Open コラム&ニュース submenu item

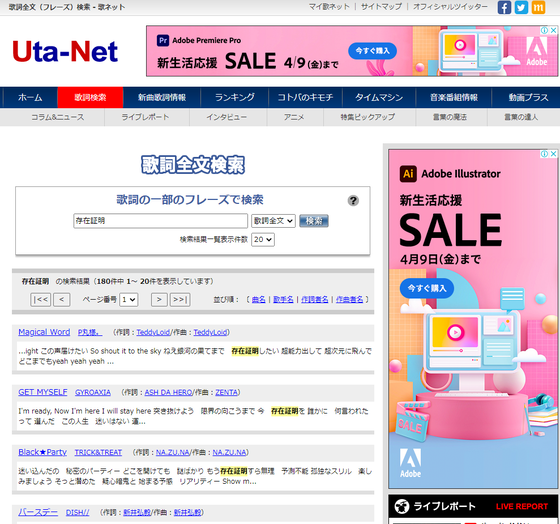(58, 117)
